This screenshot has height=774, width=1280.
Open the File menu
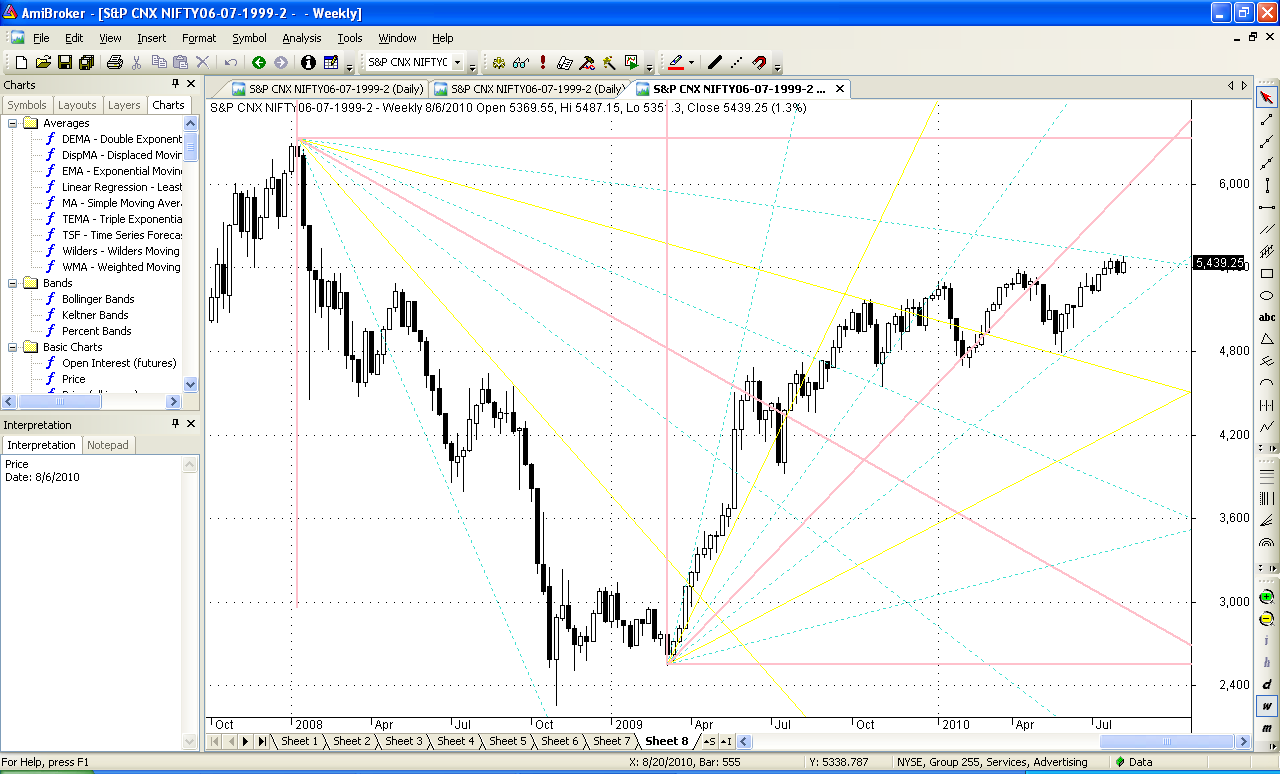click(41, 38)
